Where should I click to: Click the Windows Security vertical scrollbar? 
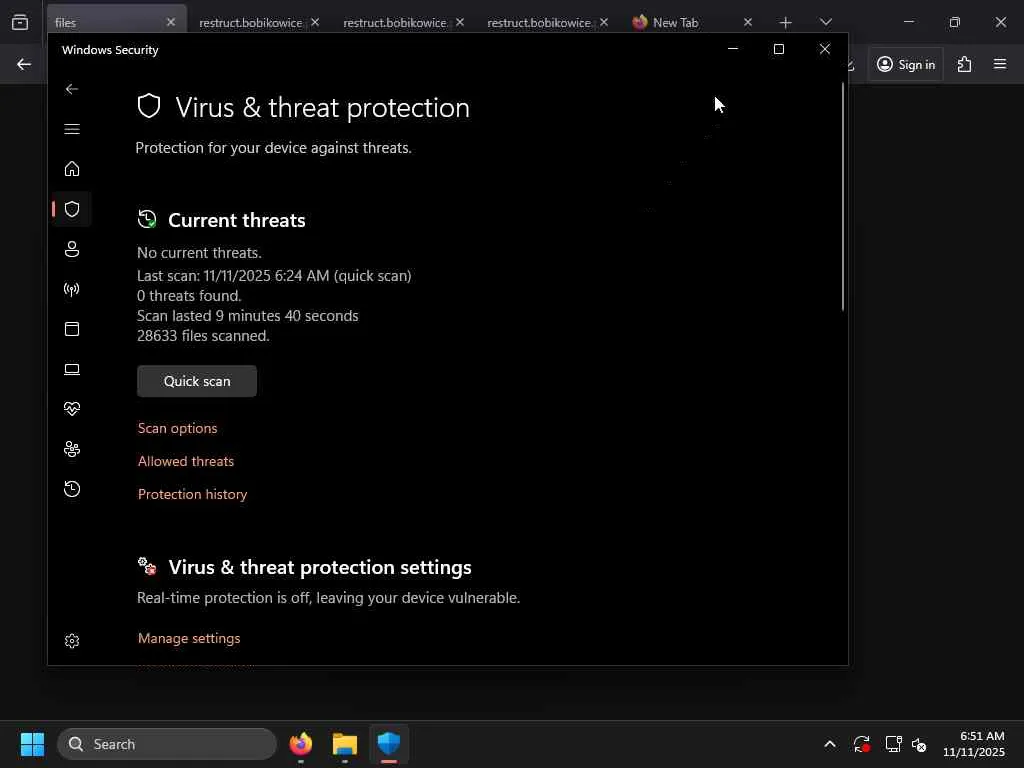point(842,196)
